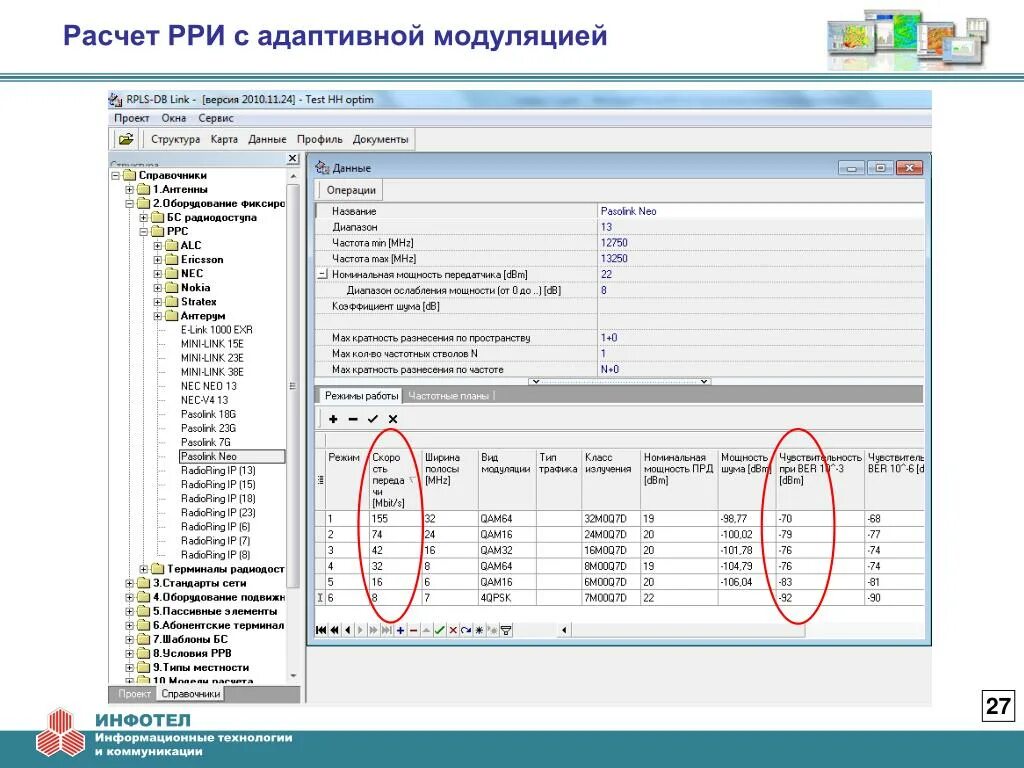The width and height of the screenshot is (1024, 768).
Task: Collapse the Справочники root node
Action: pos(116,176)
